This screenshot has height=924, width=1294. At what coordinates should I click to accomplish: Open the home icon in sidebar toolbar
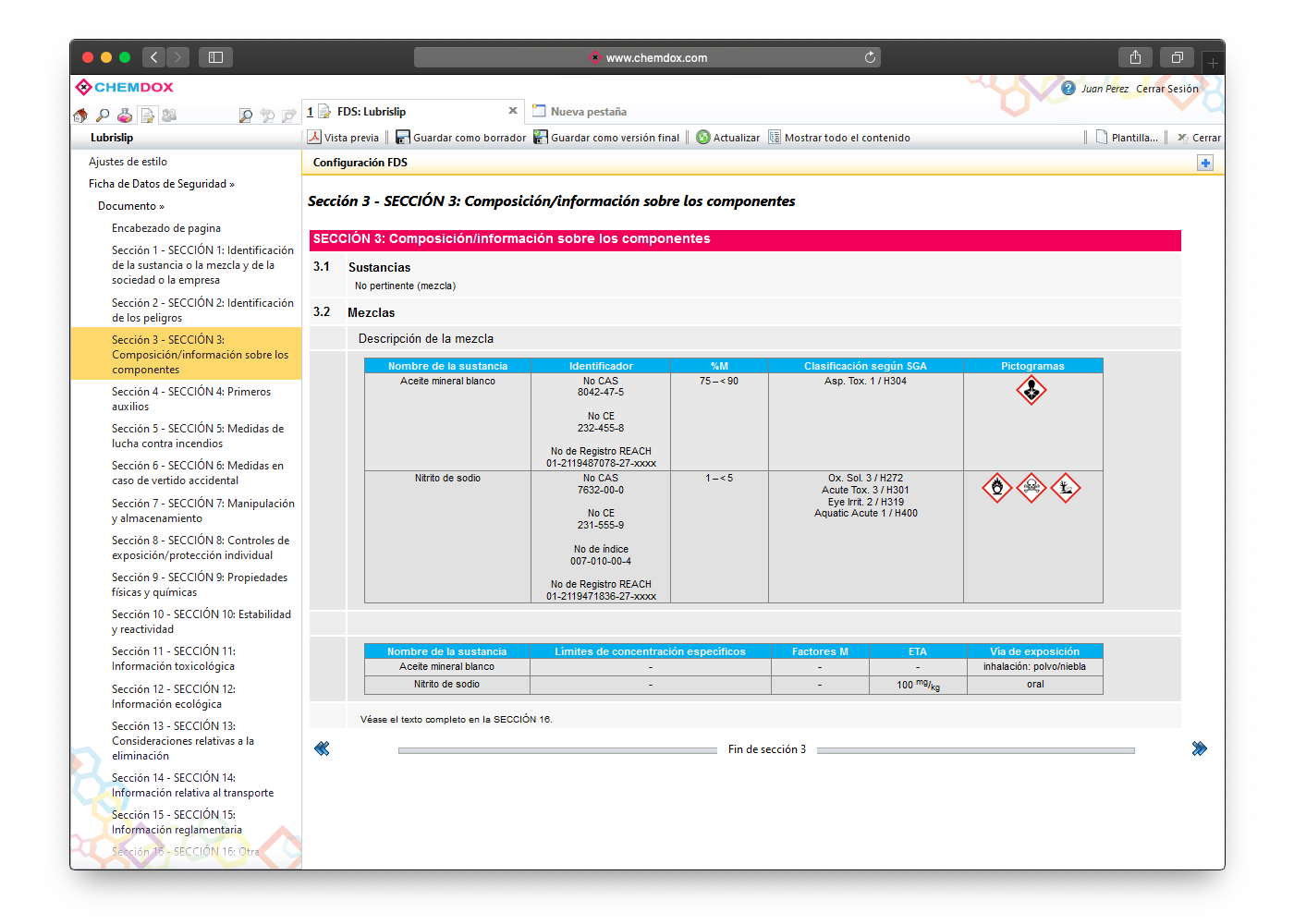pyautogui.click(x=80, y=115)
